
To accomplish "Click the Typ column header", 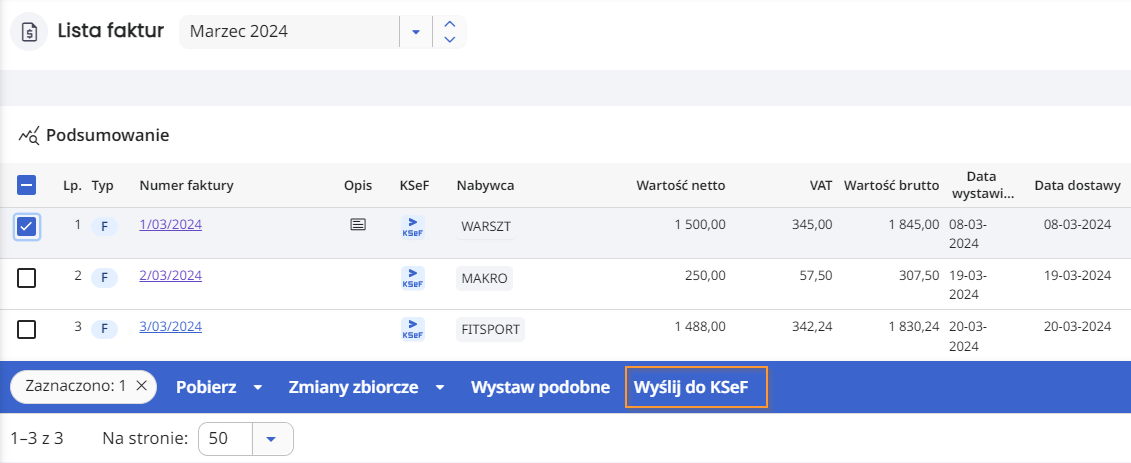I will [x=102, y=185].
